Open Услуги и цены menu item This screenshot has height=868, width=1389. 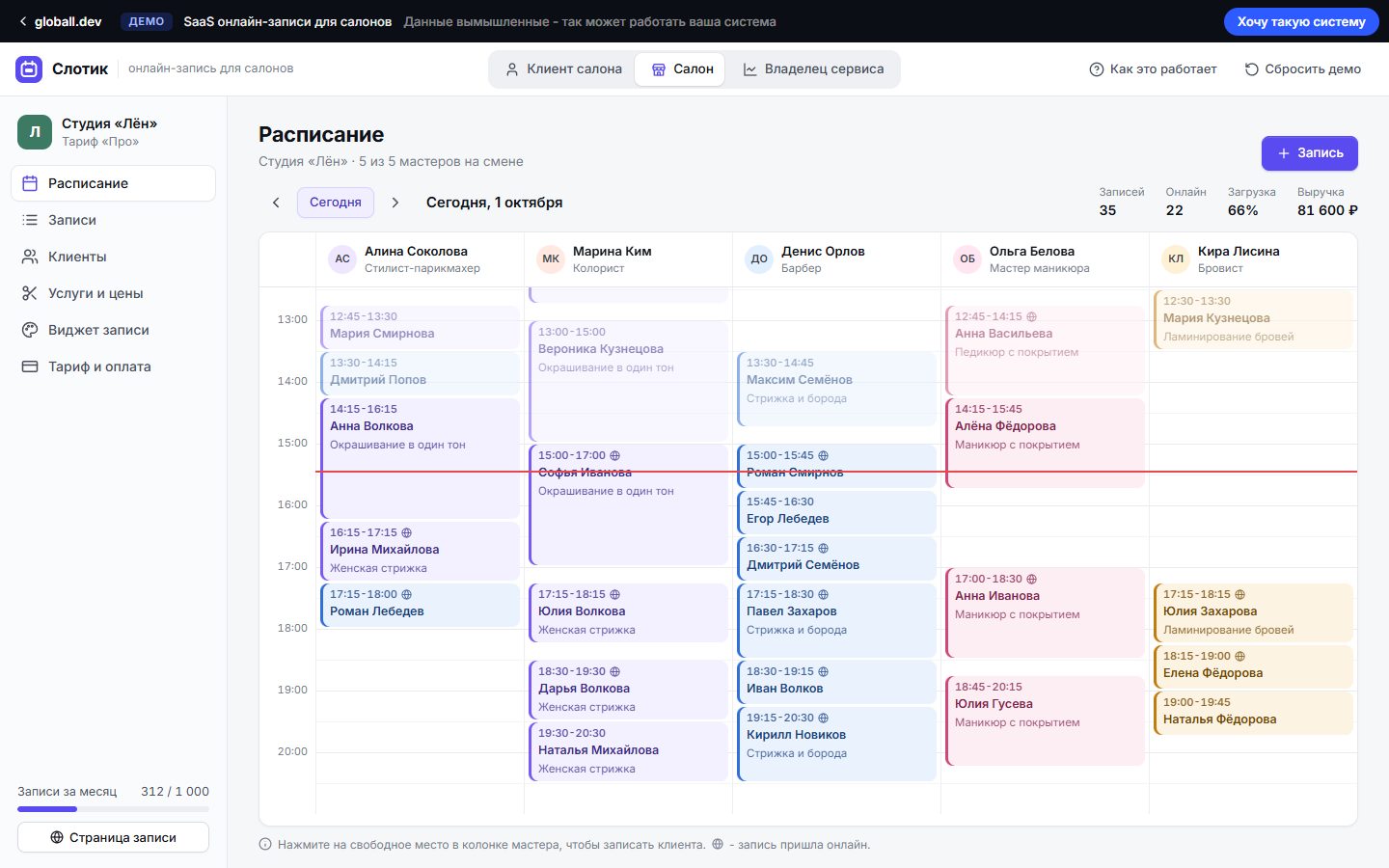113,293
